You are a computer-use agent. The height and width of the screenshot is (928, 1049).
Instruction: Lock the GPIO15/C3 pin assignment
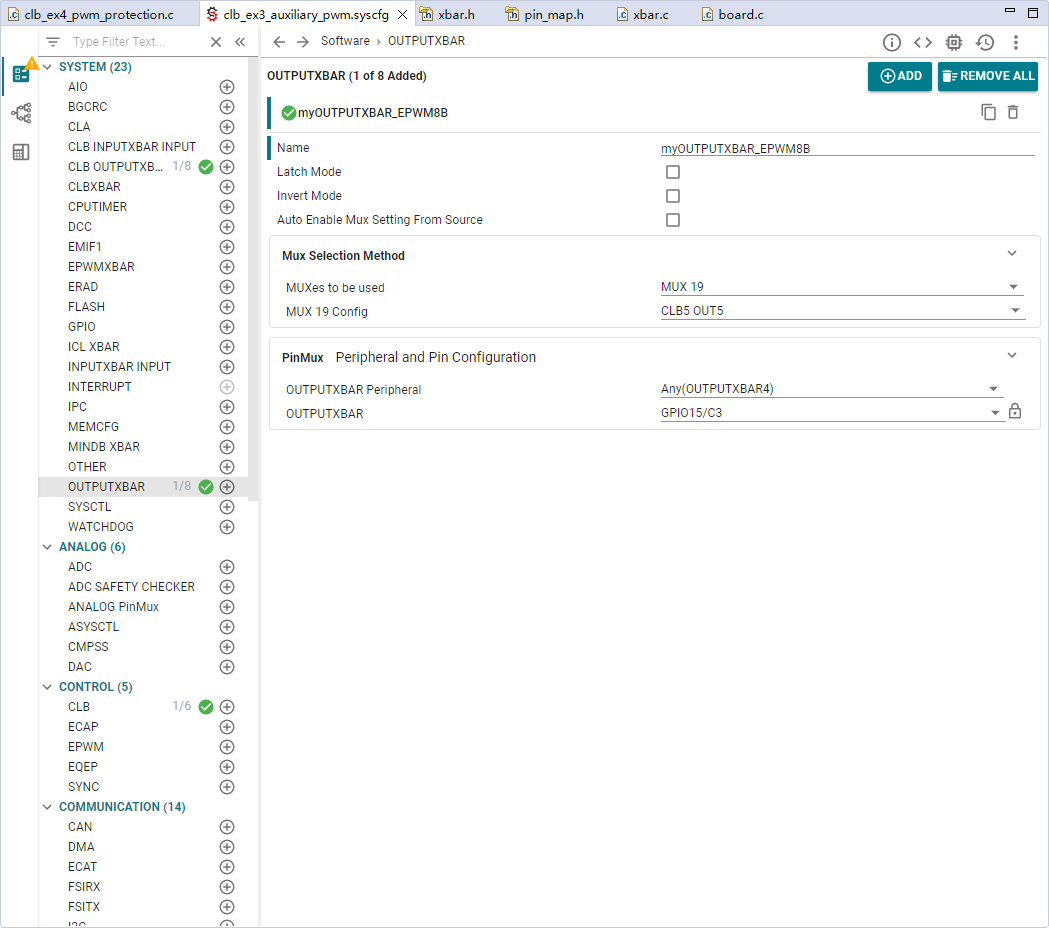(1015, 411)
